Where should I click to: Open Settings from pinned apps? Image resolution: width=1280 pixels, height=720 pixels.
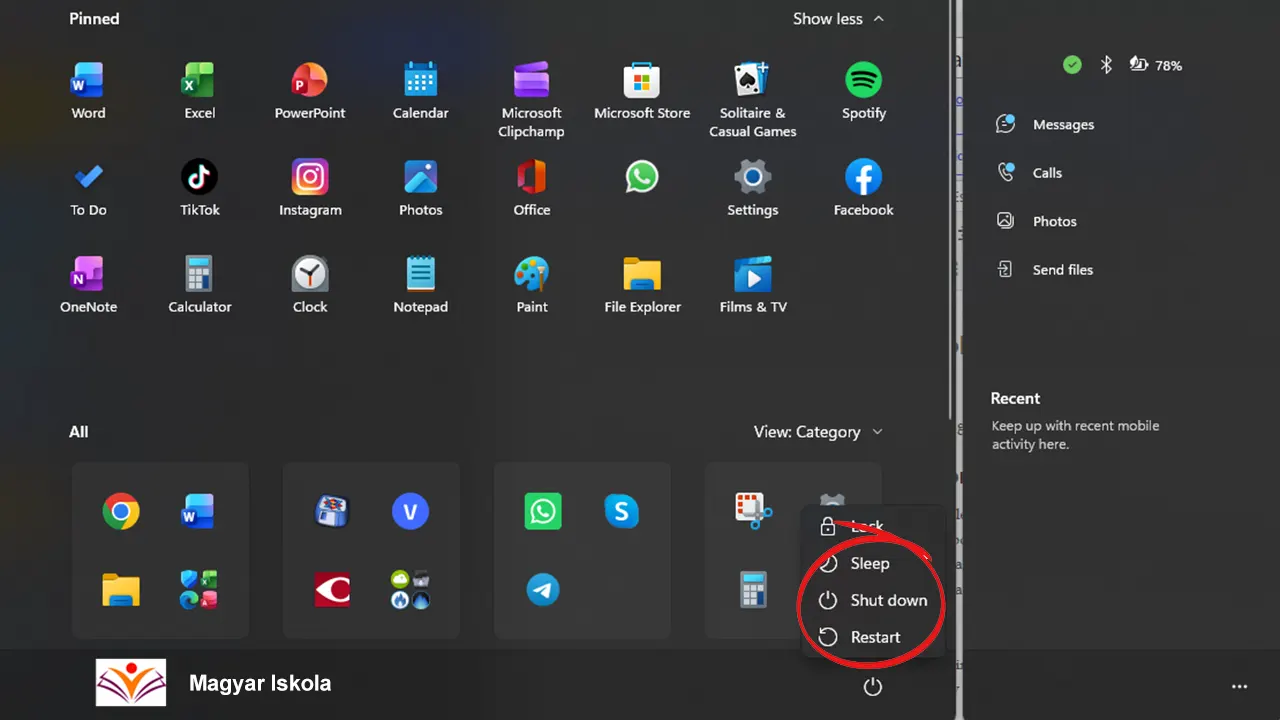[753, 188]
